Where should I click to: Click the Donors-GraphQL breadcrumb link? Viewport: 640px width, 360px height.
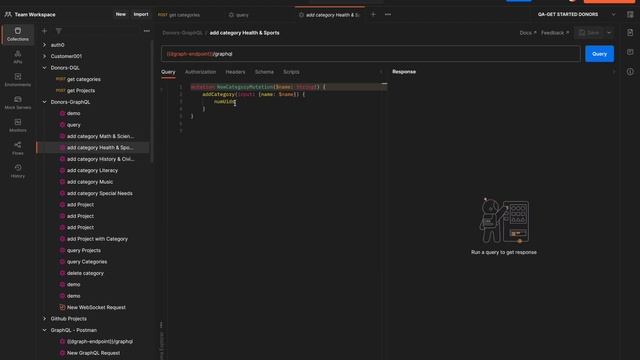pos(182,33)
